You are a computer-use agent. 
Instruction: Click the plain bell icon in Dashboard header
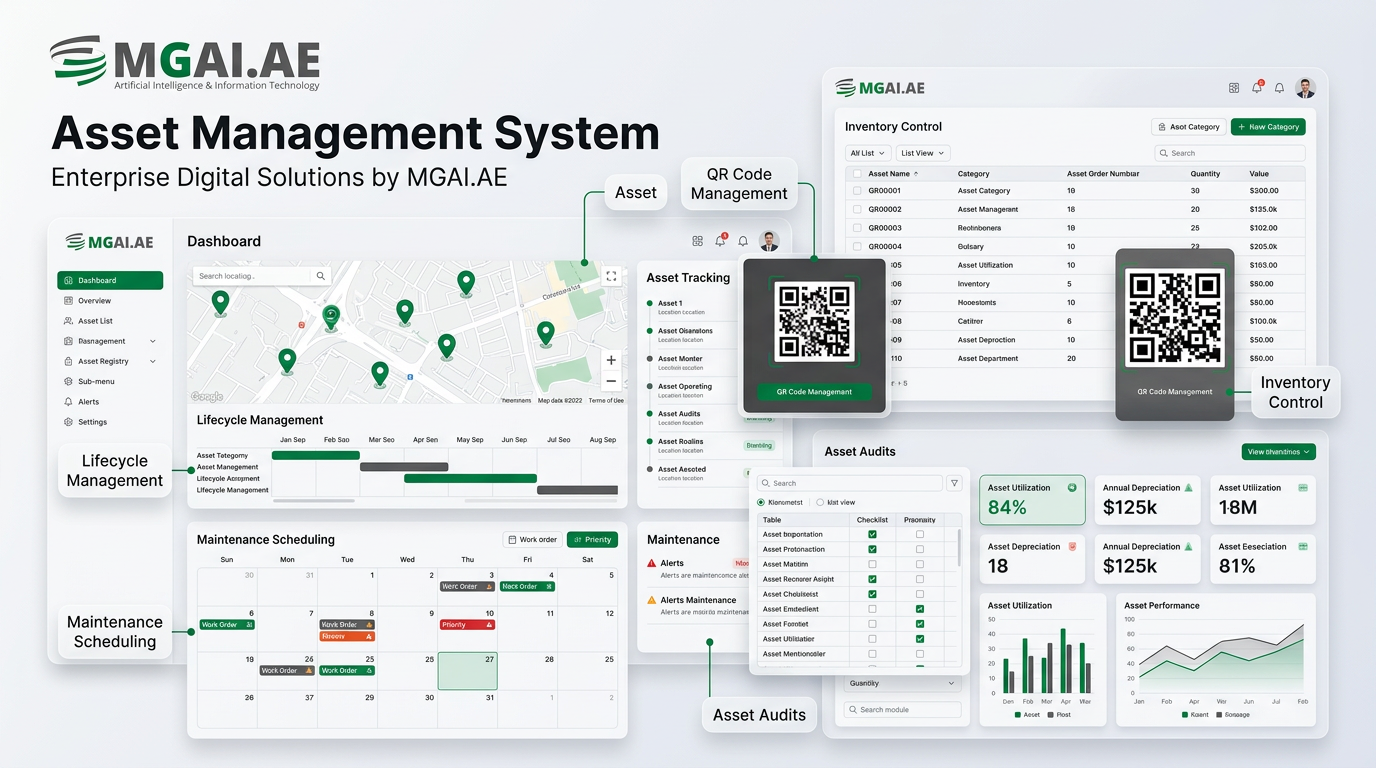(743, 241)
